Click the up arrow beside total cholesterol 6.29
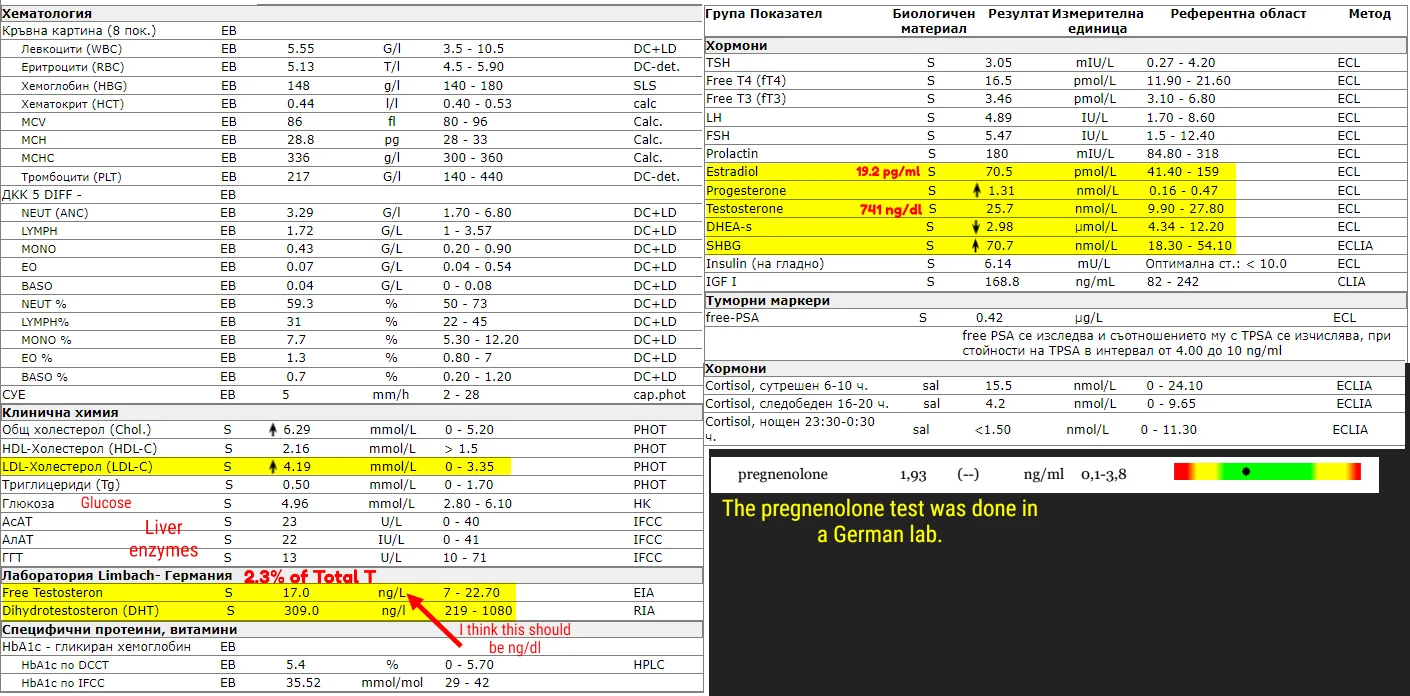The height and width of the screenshot is (696, 1410). 272,430
